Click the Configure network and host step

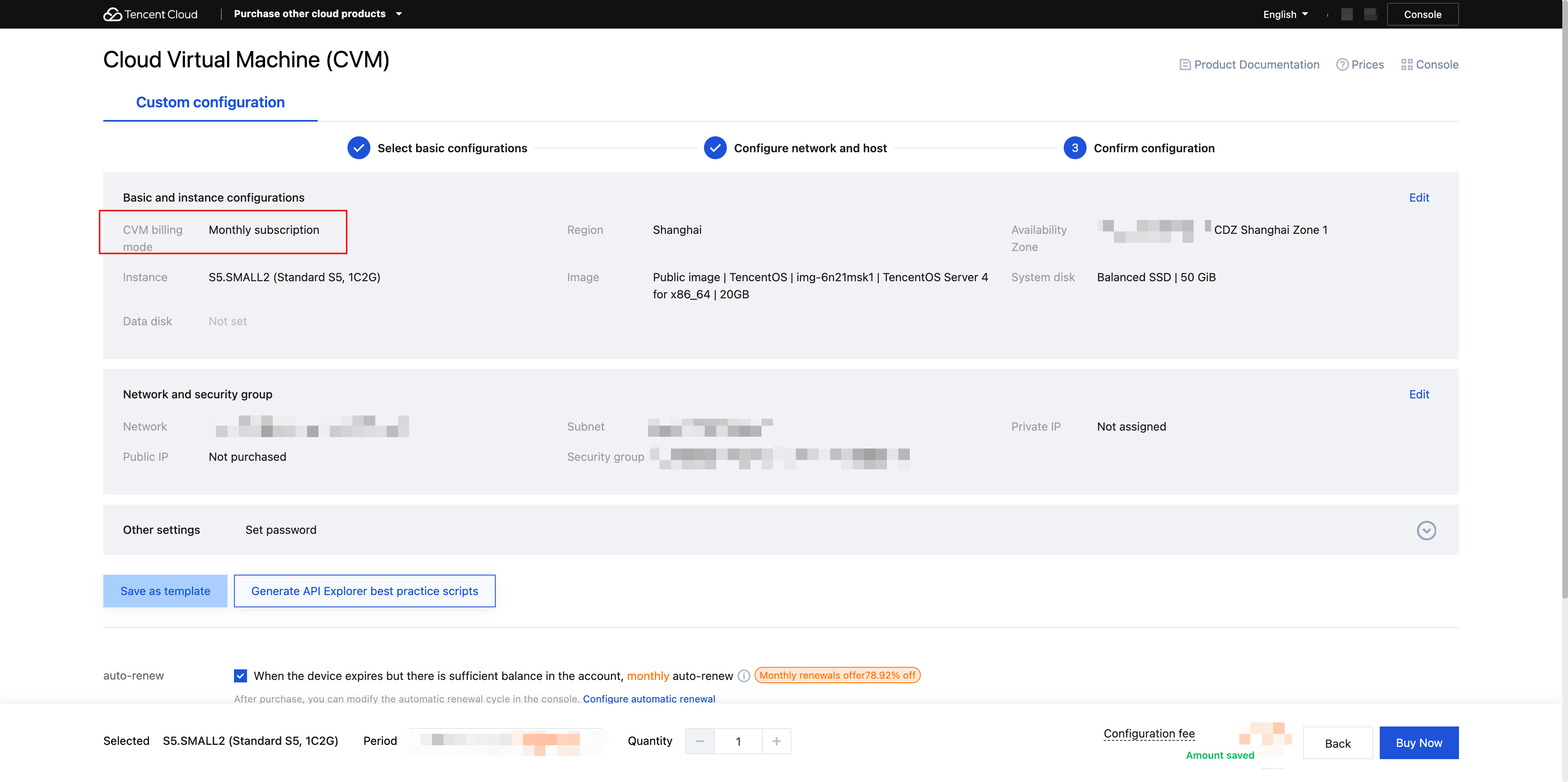(x=810, y=148)
